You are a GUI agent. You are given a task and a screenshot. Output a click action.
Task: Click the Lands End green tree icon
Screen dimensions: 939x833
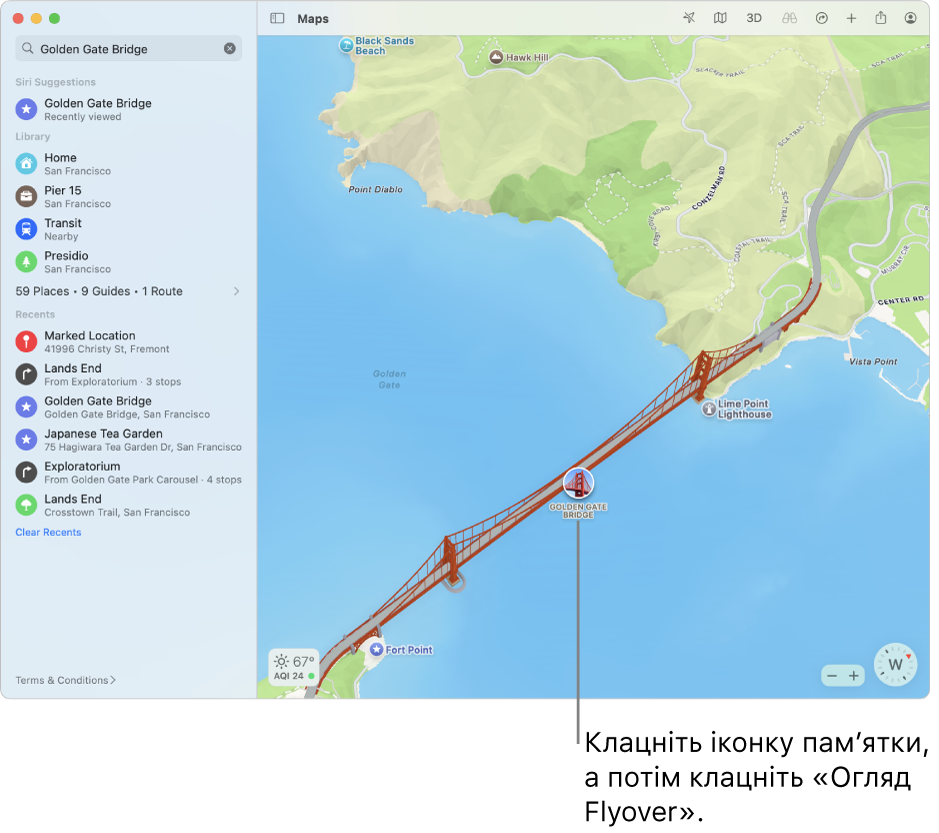click(x=26, y=505)
